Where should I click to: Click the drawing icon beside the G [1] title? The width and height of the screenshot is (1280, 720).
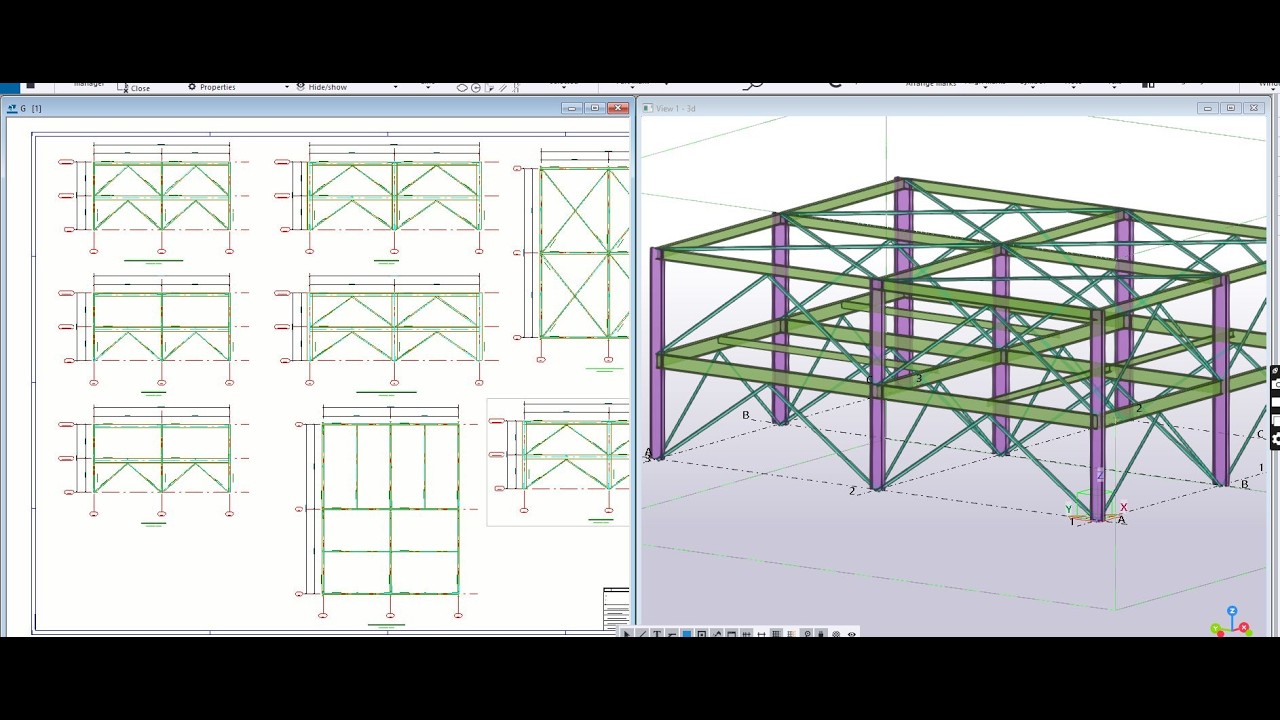(13, 108)
